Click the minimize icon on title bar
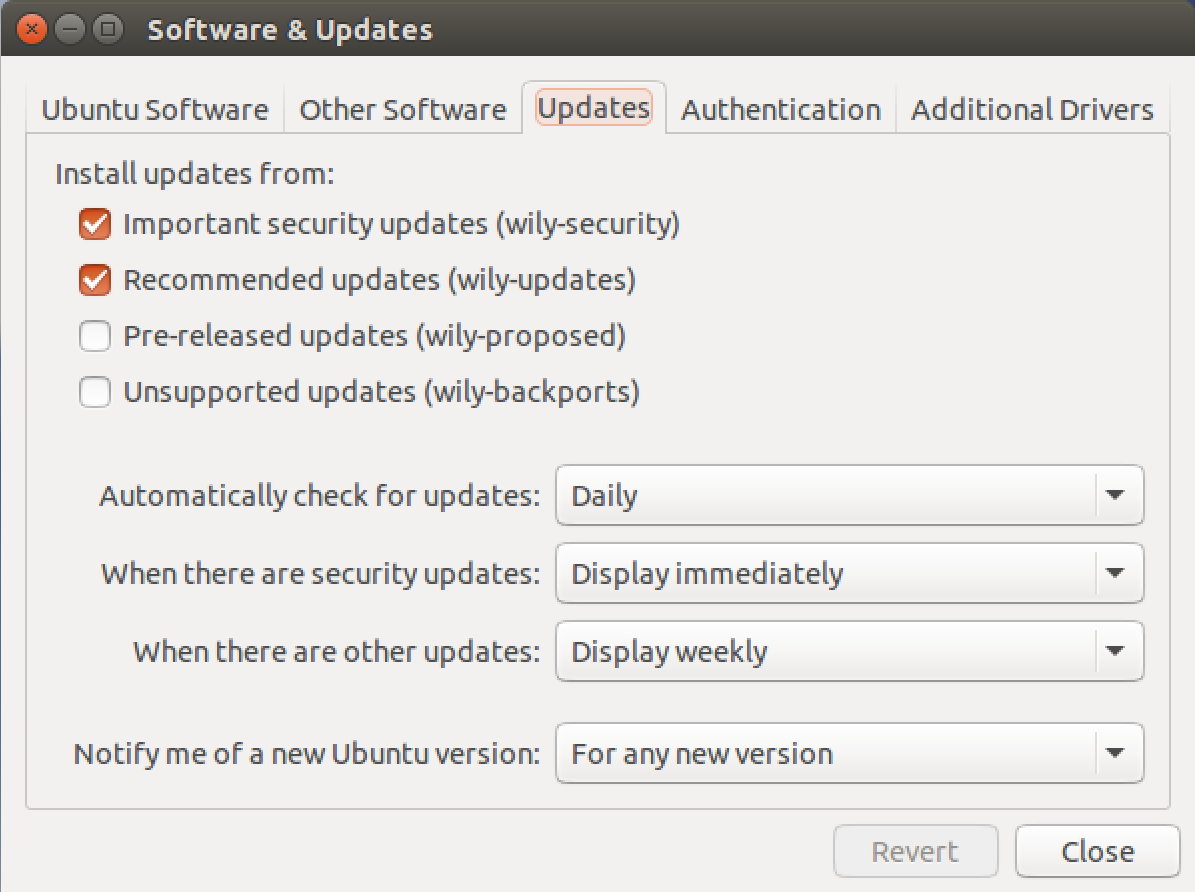 [x=70, y=29]
